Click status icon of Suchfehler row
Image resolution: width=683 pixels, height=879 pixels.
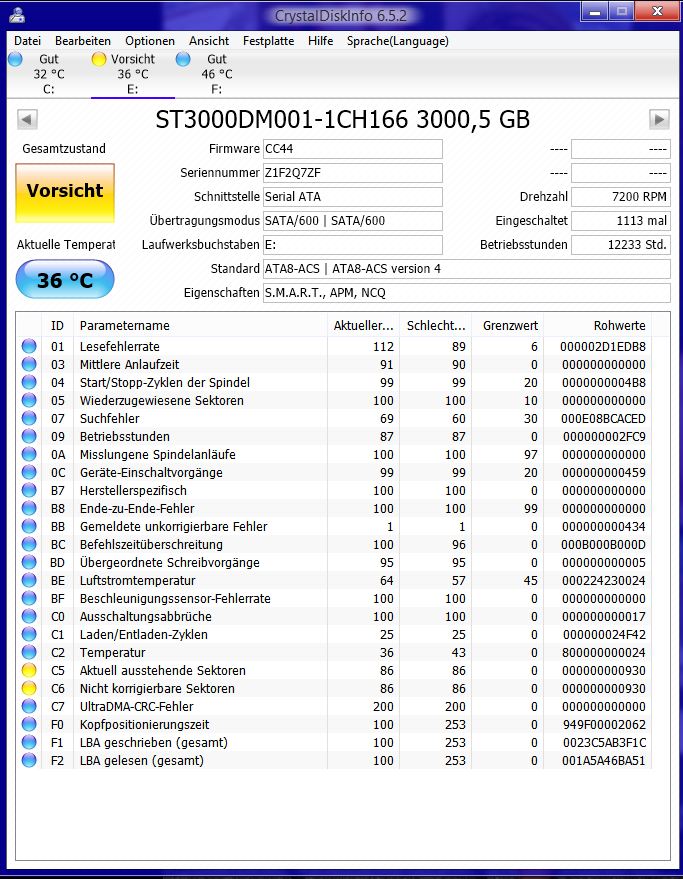click(x=29, y=418)
